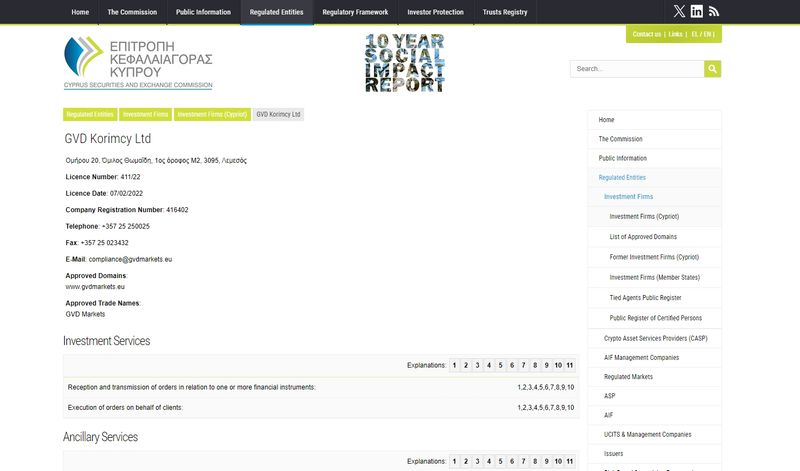The width and height of the screenshot is (800, 471).
Task: Open Regulatory Framework top menu
Action: pyautogui.click(x=355, y=12)
